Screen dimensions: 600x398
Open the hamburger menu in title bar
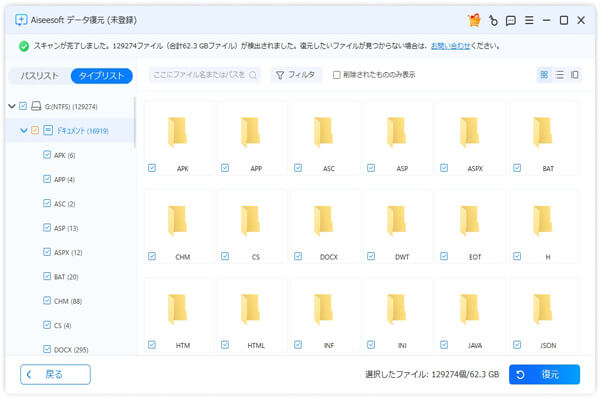pos(529,20)
